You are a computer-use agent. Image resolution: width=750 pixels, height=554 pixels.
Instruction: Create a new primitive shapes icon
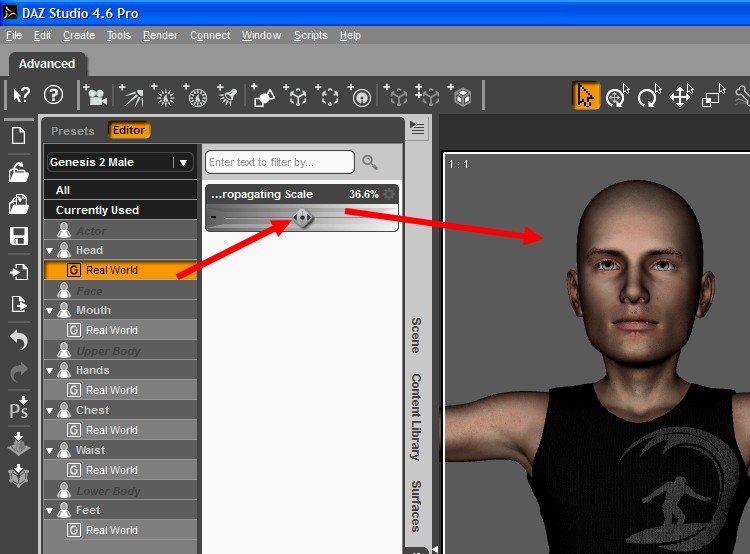(x=263, y=95)
